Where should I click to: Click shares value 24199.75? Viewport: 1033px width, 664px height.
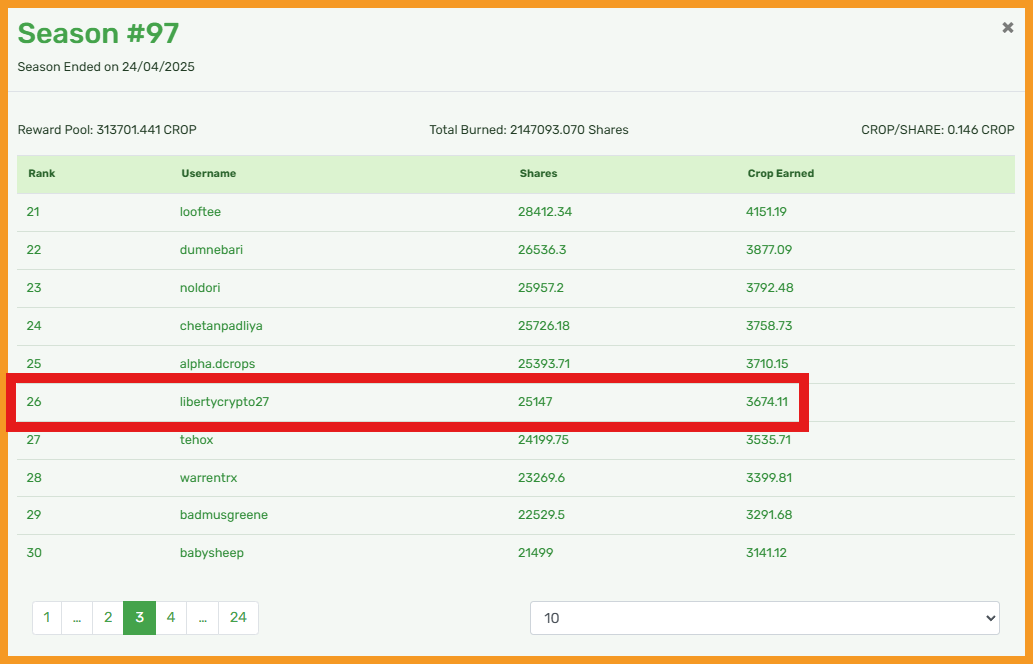pos(544,440)
